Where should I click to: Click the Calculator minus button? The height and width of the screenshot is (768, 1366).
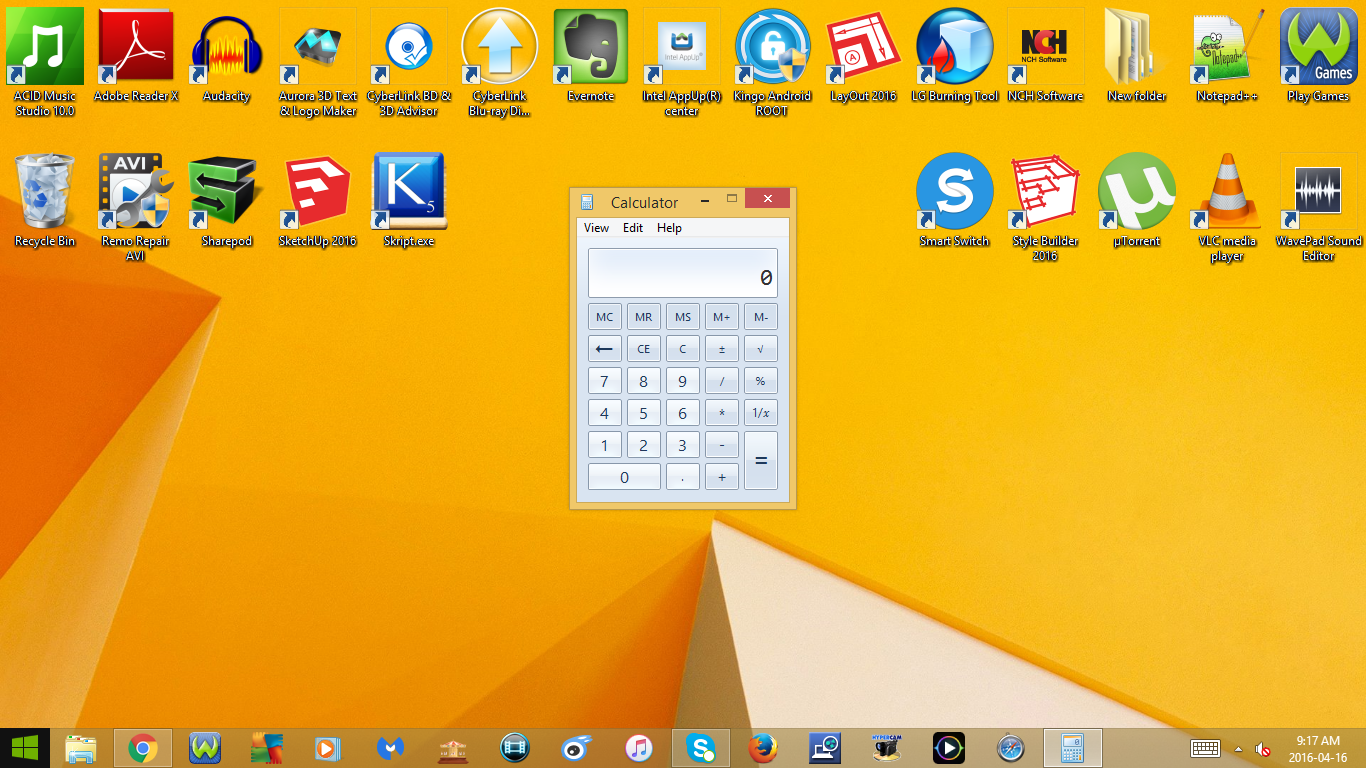click(x=721, y=445)
